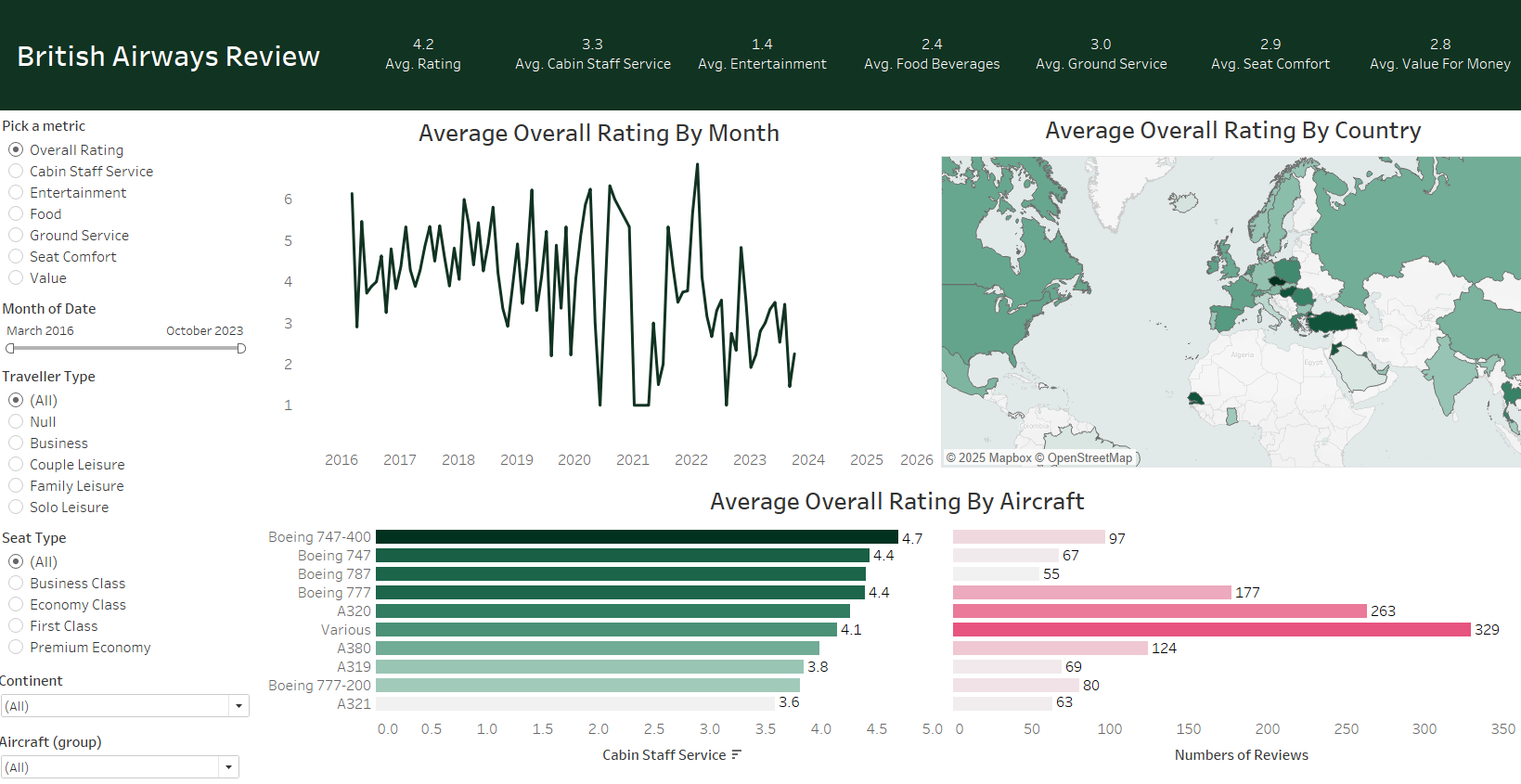This screenshot has width=1521, height=784.
Task: Choose Couple Leisure traveller type
Action: pos(16,465)
